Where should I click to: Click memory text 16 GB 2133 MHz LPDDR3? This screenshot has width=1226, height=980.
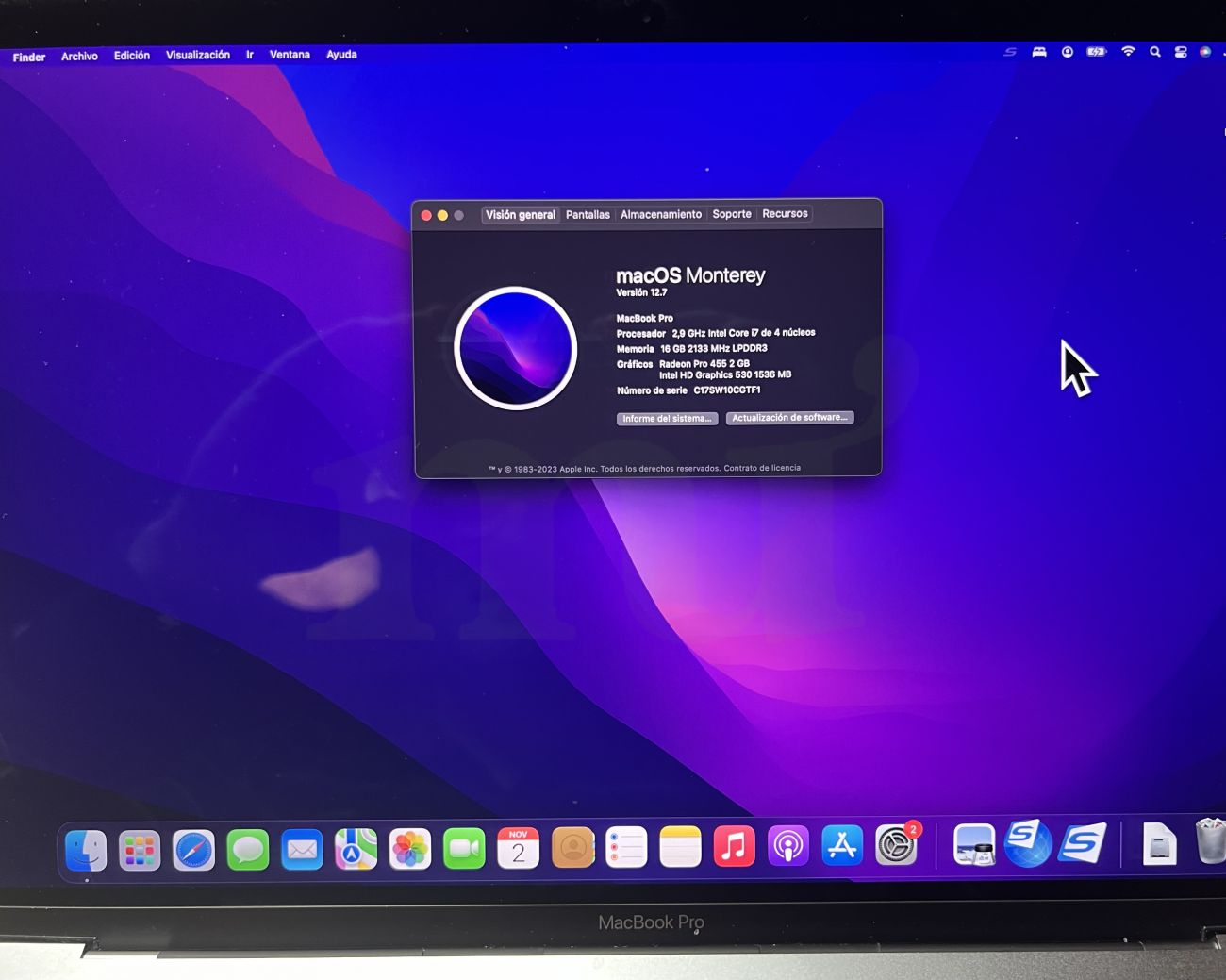714,348
